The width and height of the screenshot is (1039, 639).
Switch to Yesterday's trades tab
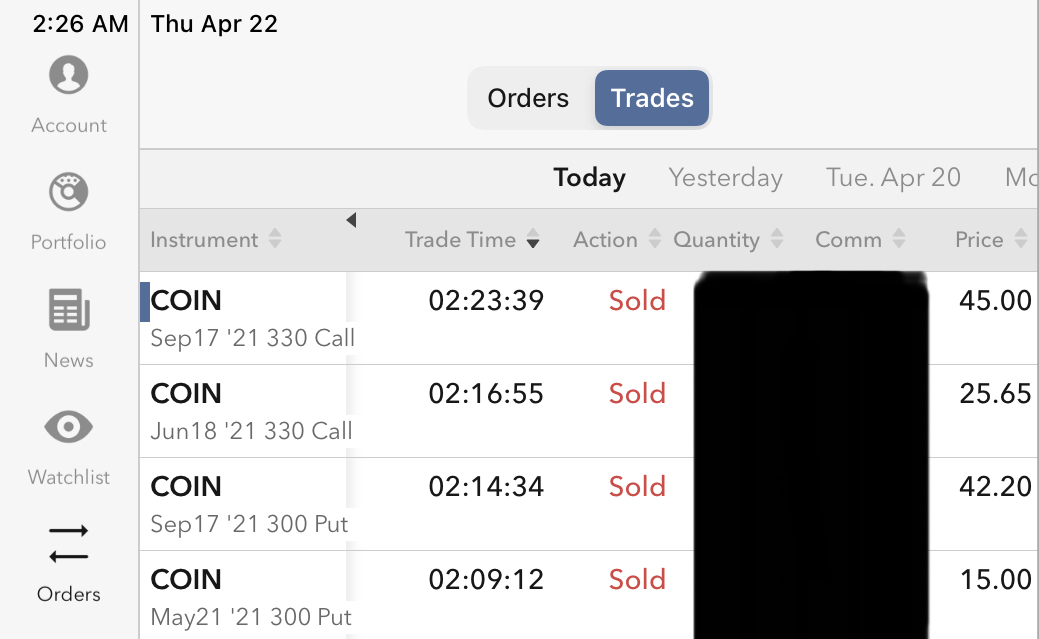point(725,178)
